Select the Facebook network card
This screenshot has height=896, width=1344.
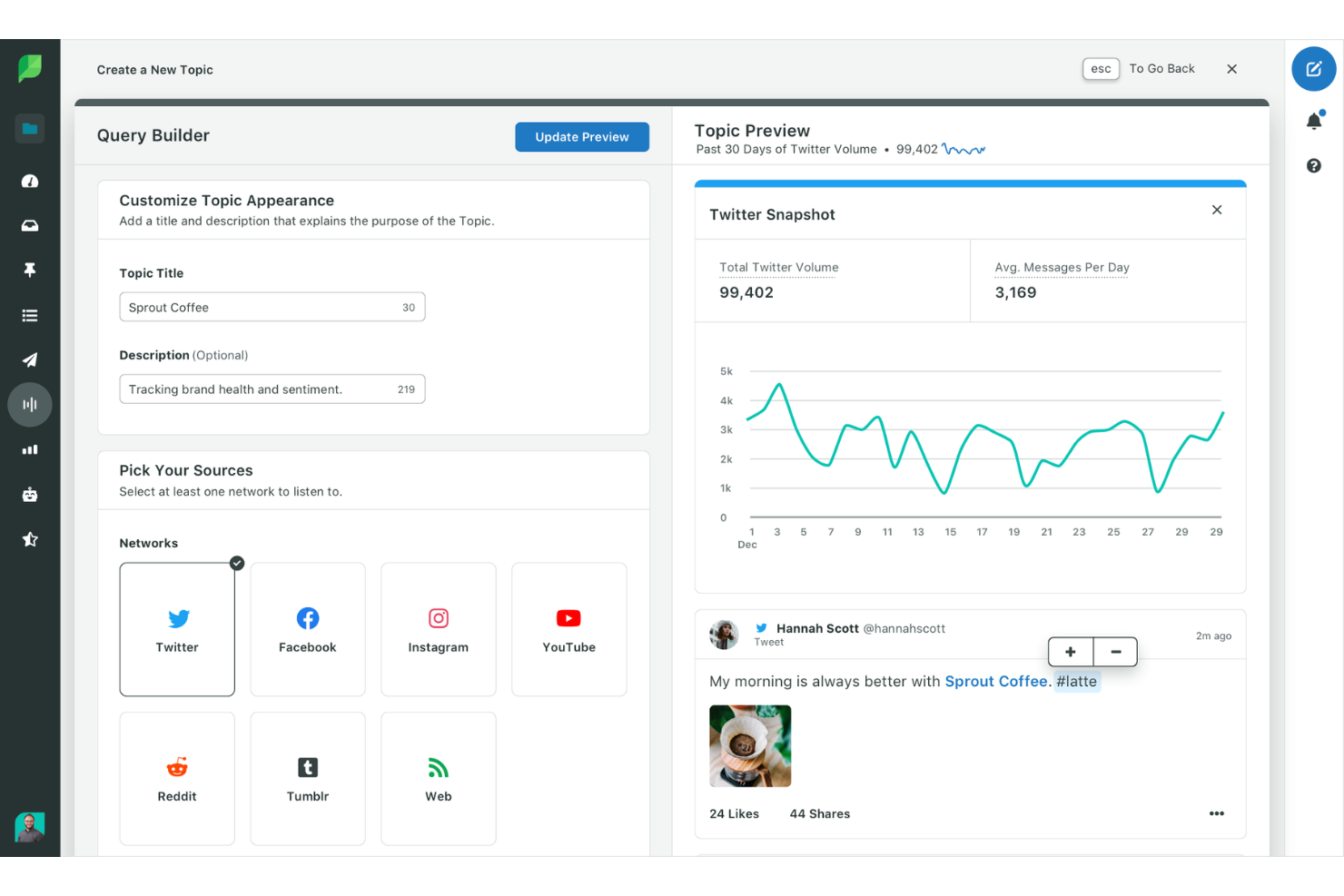click(308, 630)
